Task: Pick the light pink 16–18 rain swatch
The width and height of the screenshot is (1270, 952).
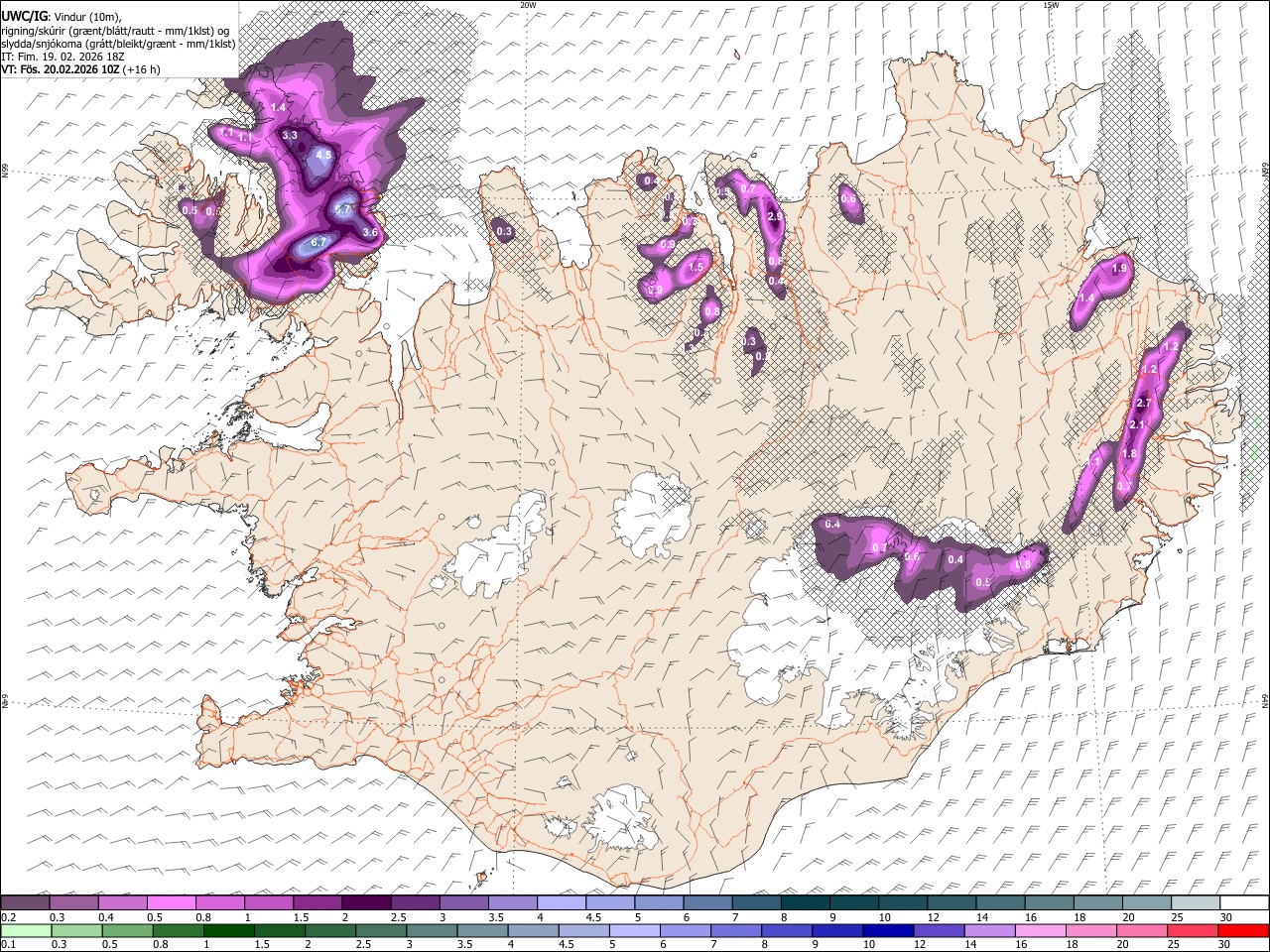Action: (1041, 930)
